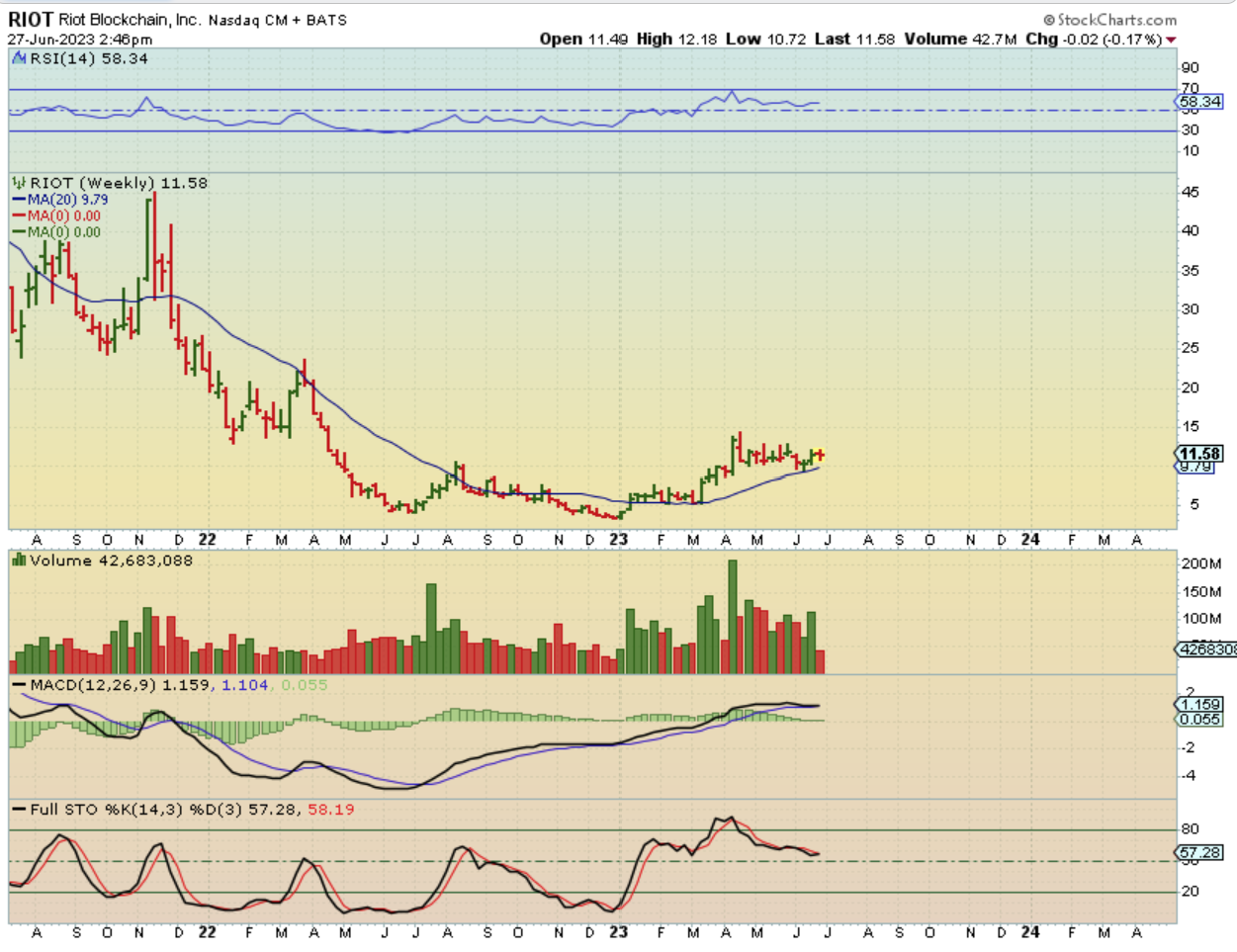
Task: Click the 57.28 stochastic tag on the right axis
Action: [1200, 852]
